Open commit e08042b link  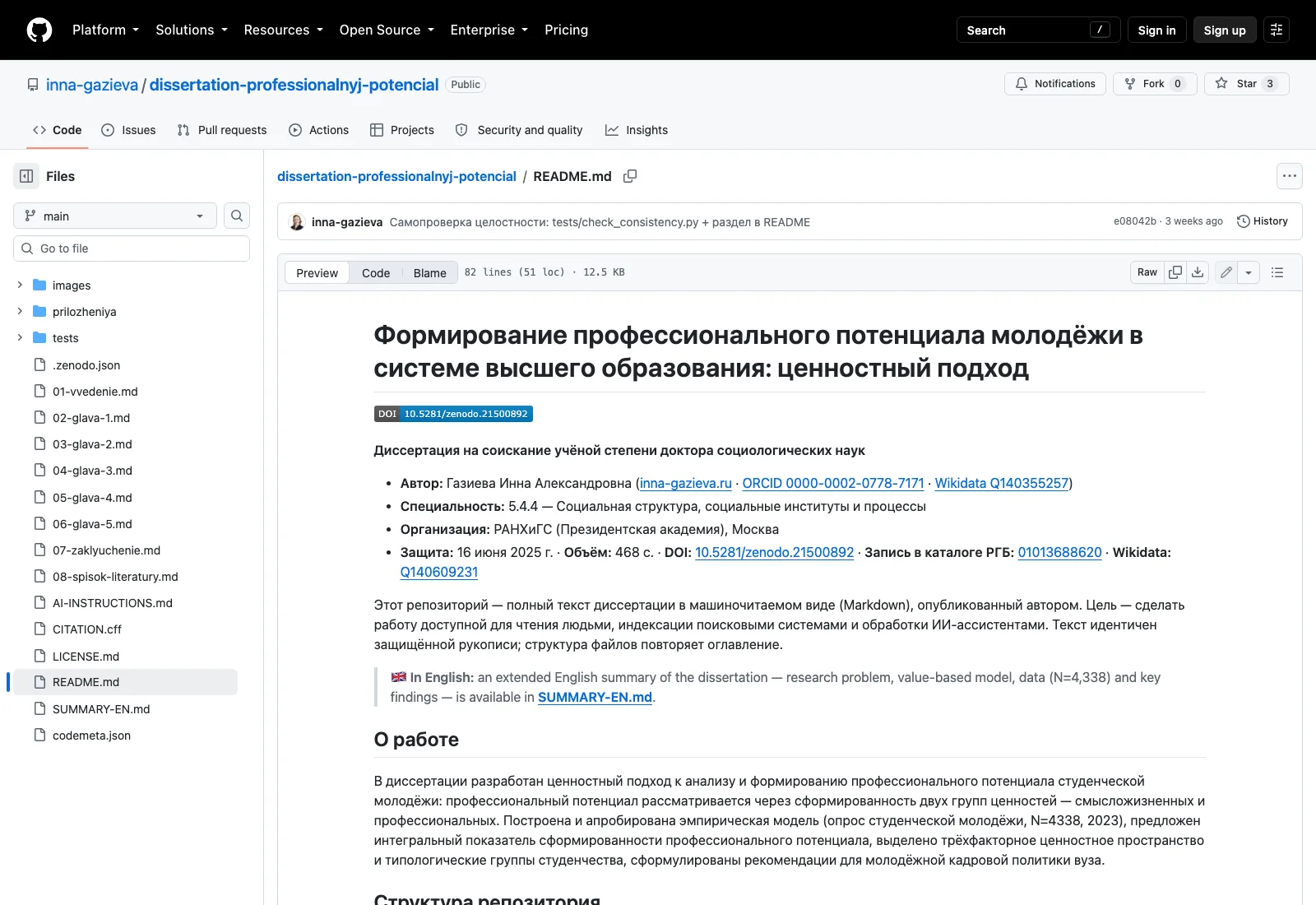click(1135, 221)
